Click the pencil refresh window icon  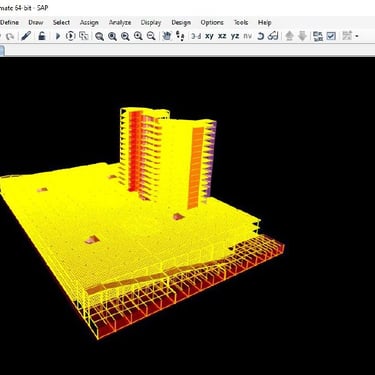(x=26, y=36)
